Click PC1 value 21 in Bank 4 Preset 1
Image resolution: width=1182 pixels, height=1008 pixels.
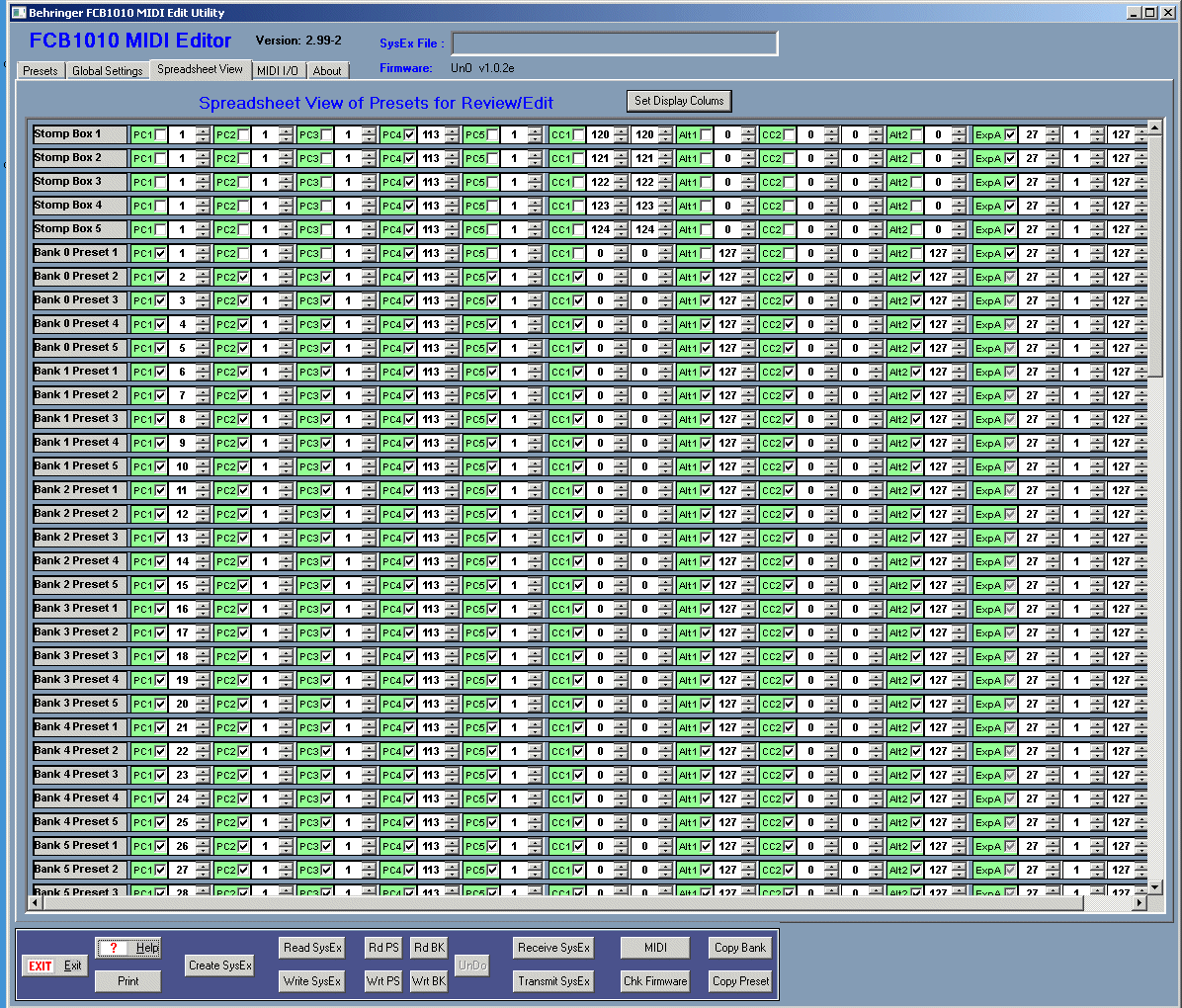point(182,727)
